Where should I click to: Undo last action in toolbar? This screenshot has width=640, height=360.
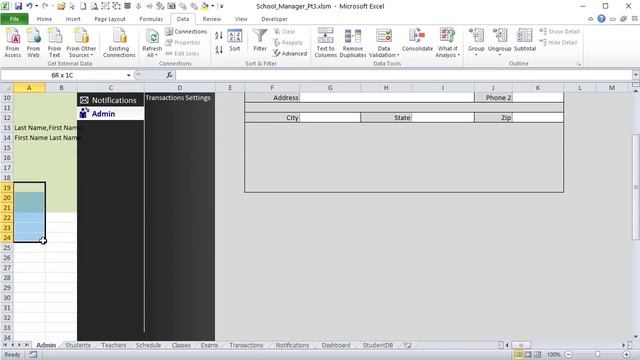coord(29,6)
